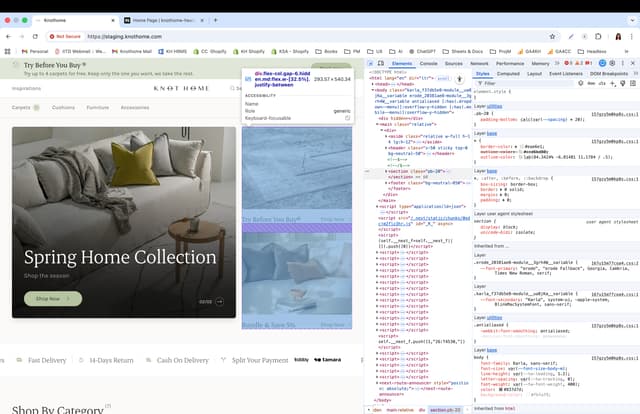Open the Network tab
This screenshot has height=414, width=640.
tap(479, 63)
